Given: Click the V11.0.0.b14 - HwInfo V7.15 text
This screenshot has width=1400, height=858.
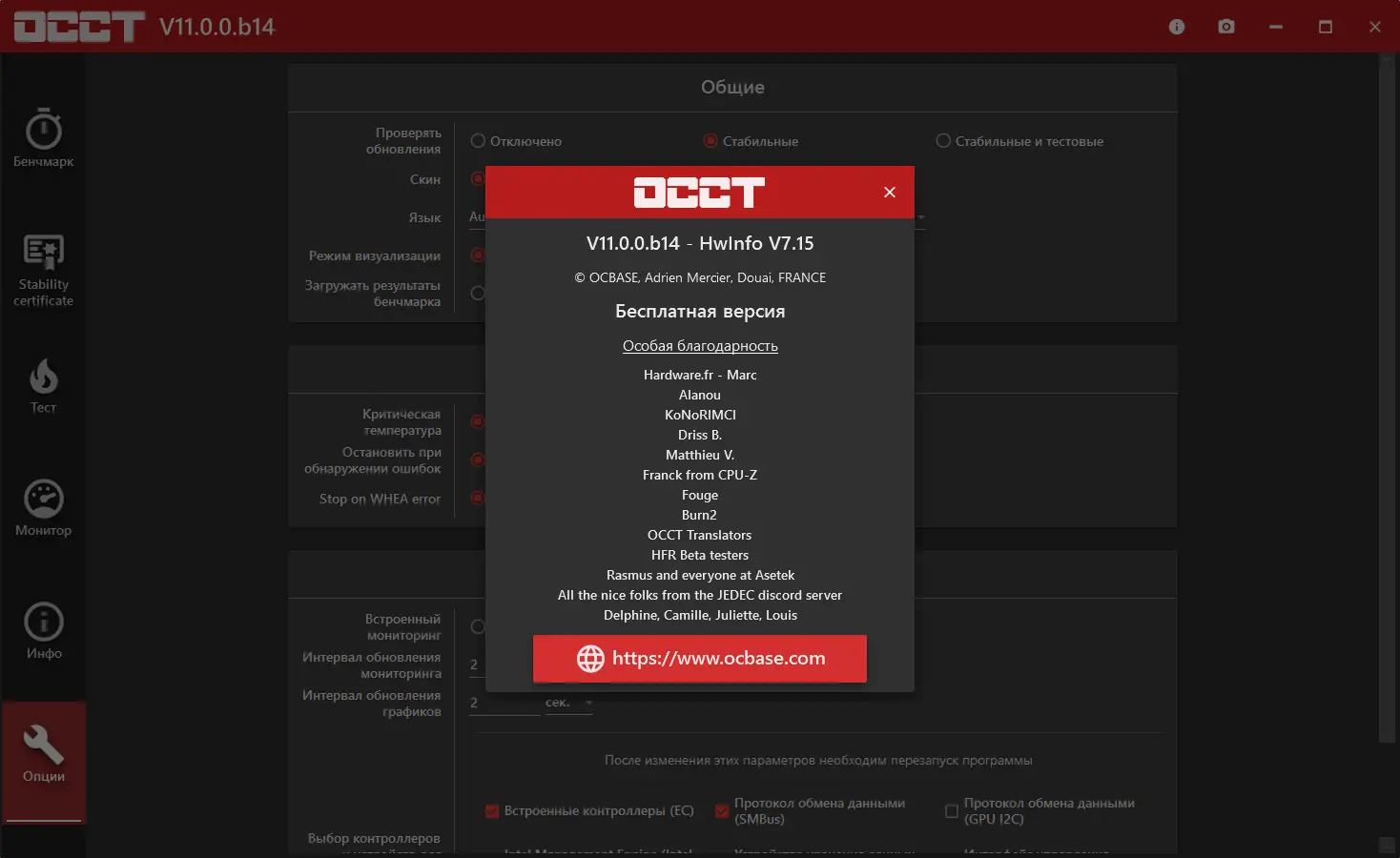Looking at the screenshot, I should coord(700,243).
